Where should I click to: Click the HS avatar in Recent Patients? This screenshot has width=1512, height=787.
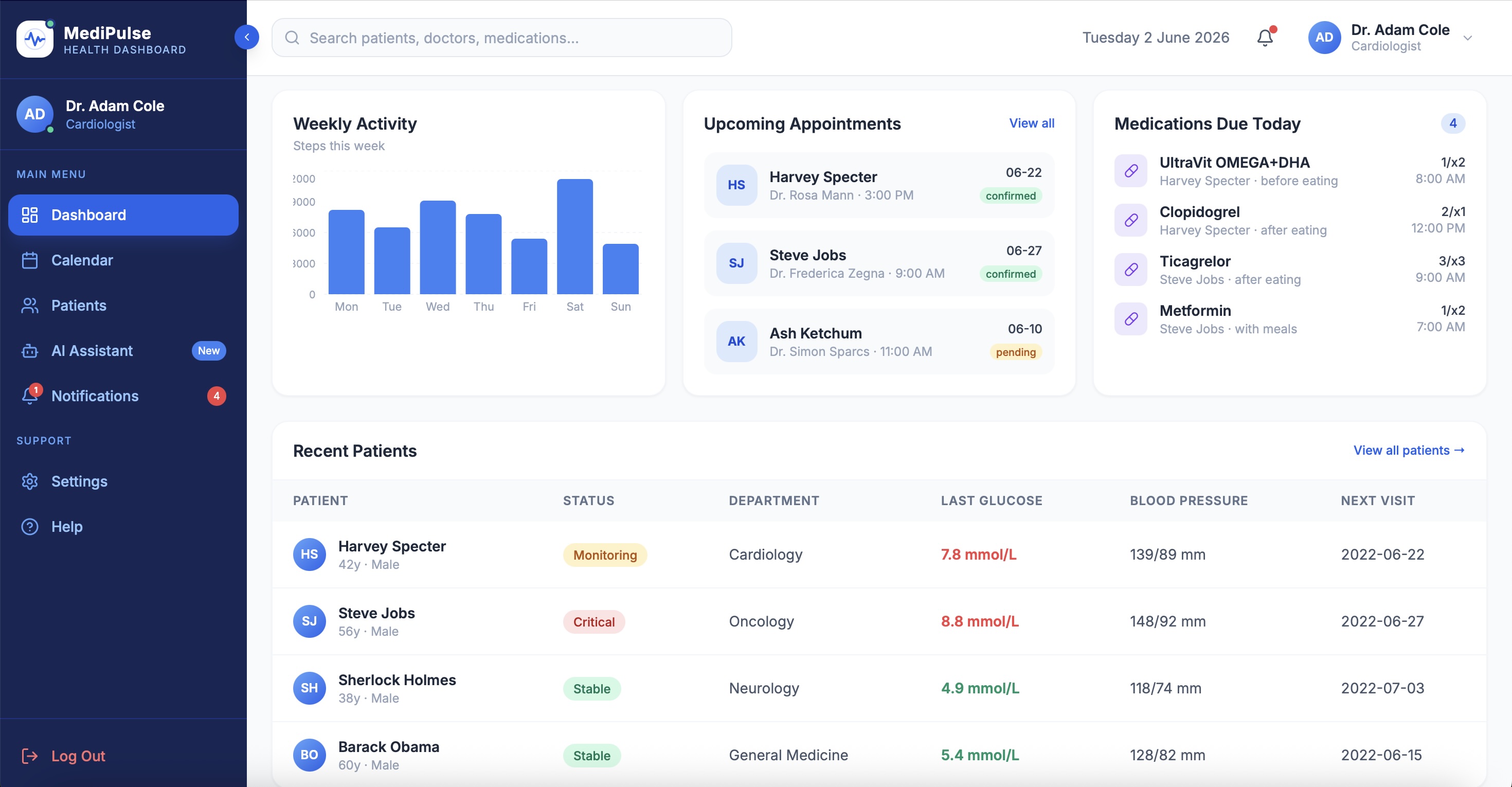pyautogui.click(x=309, y=555)
